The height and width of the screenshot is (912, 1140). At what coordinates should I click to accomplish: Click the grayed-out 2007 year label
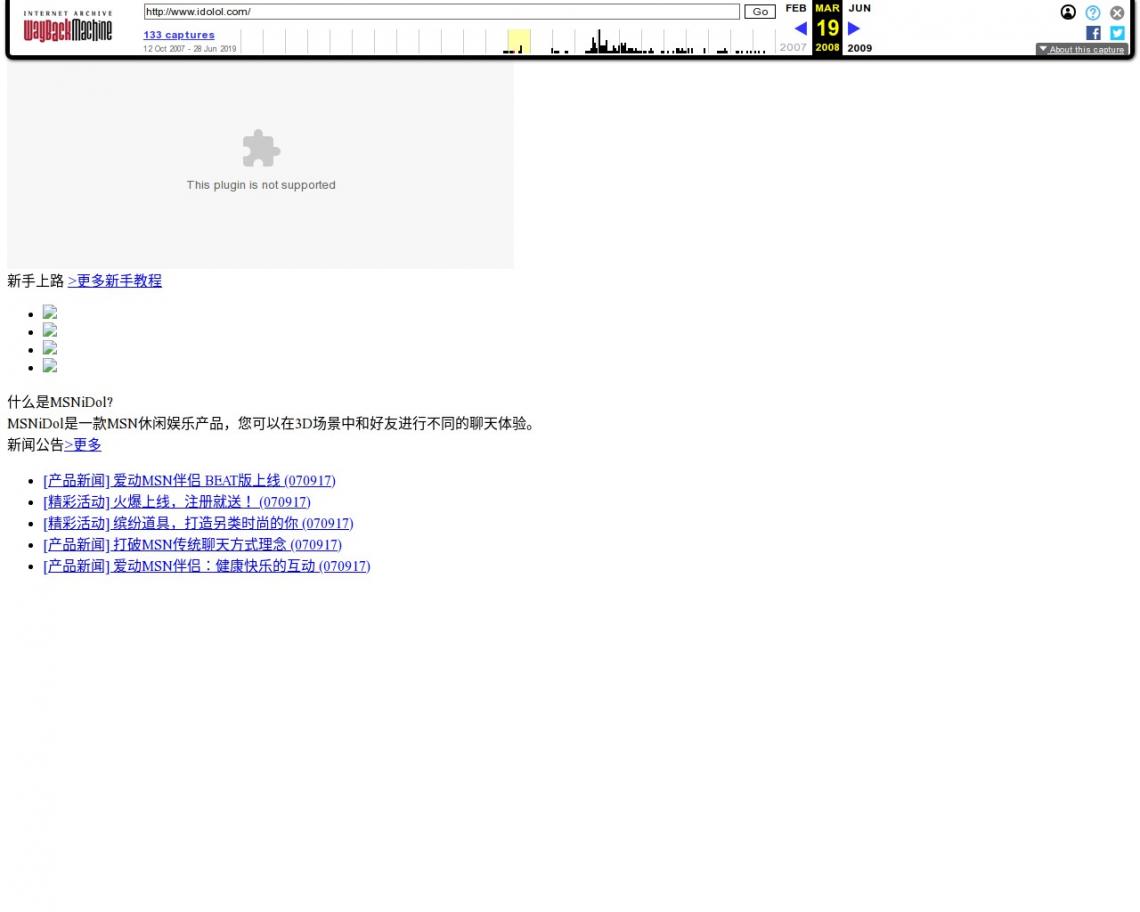[793, 47]
